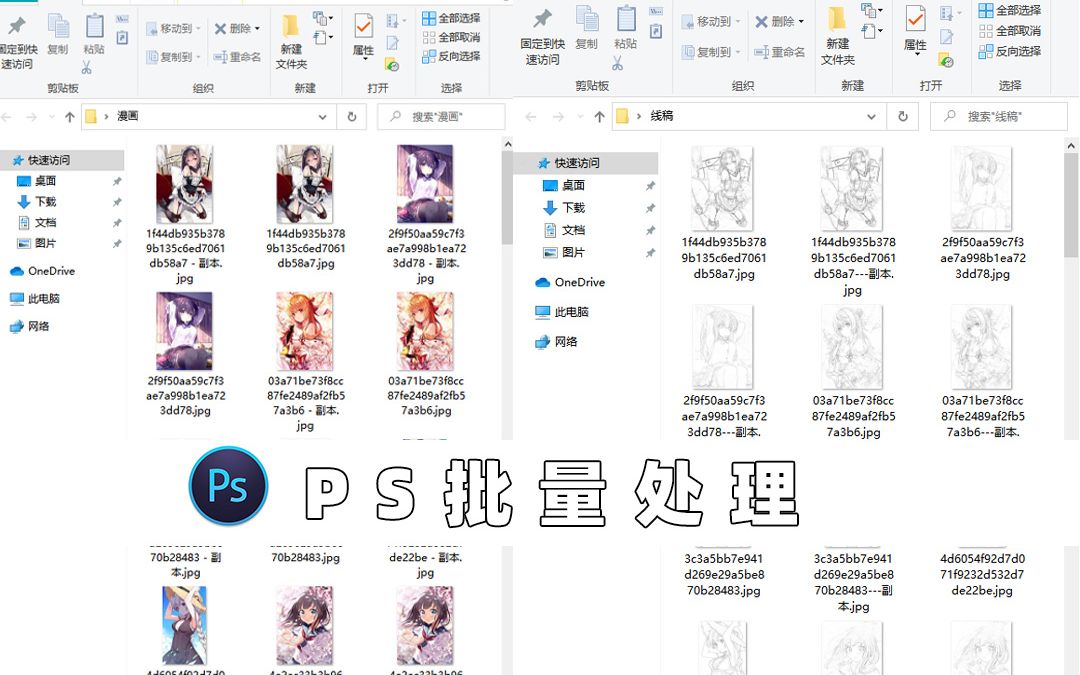Viewport: 1080px width, 675px height.
Task: Open 历史记录 history icon in 线稿 ribbon
Action: (x=946, y=61)
